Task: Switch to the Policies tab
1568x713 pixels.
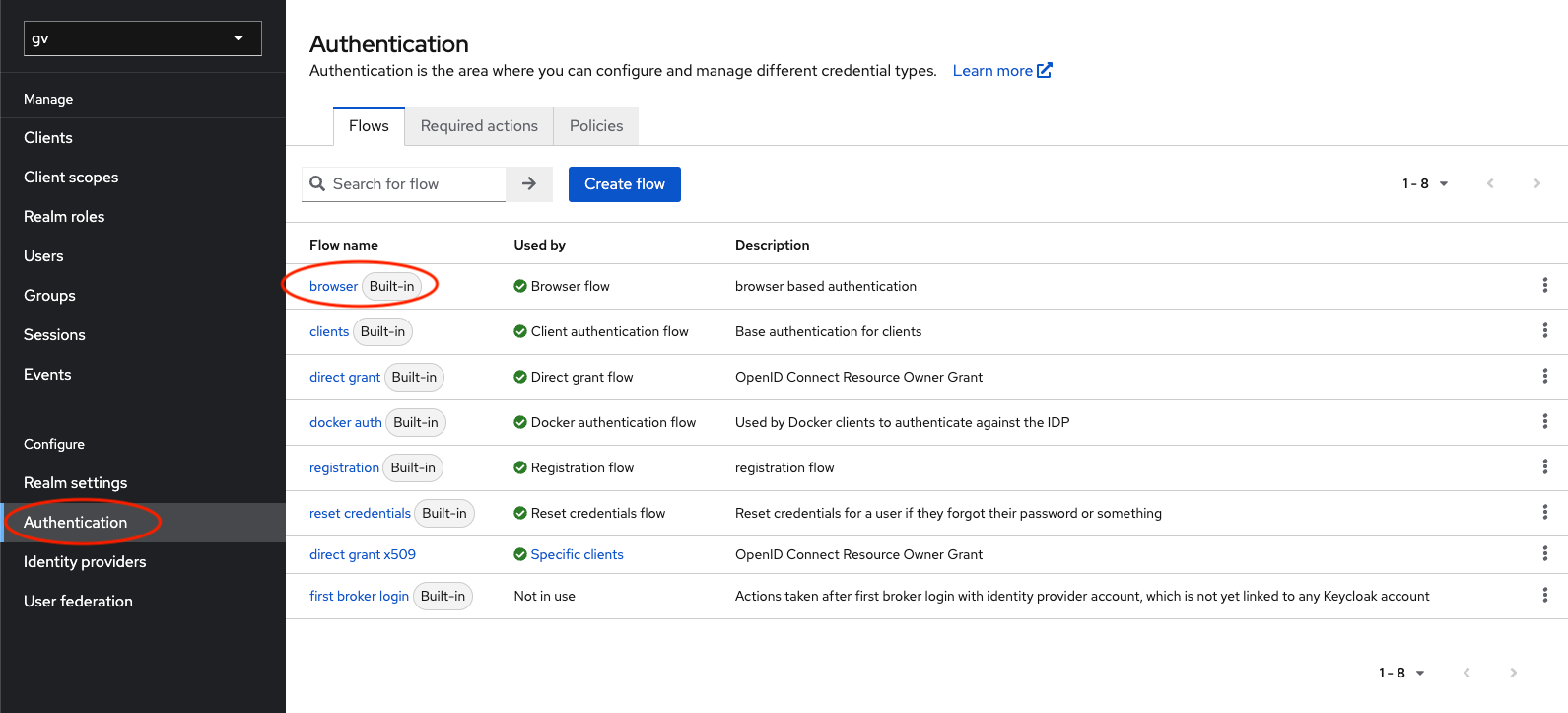Action: pyautogui.click(x=595, y=126)
